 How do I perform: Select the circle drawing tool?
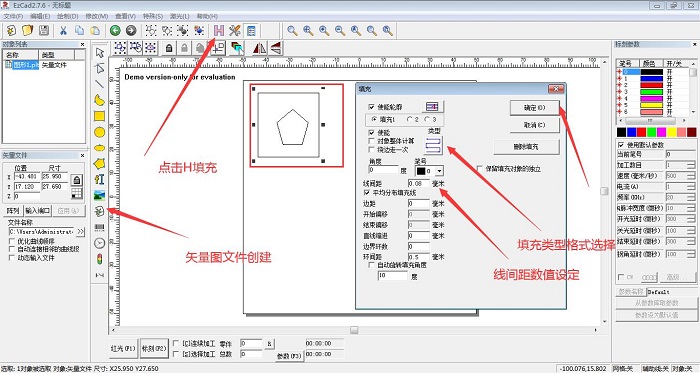[99, 132]
